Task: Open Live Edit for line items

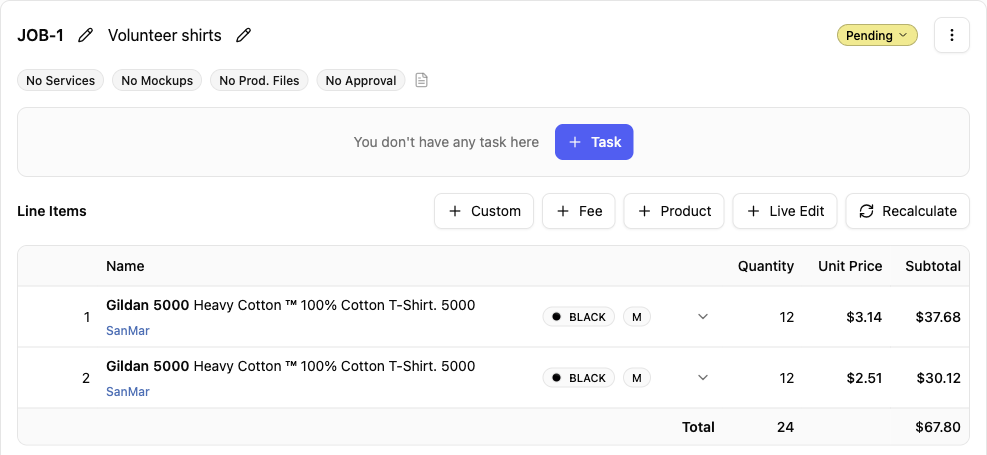Action: point(784,211)
